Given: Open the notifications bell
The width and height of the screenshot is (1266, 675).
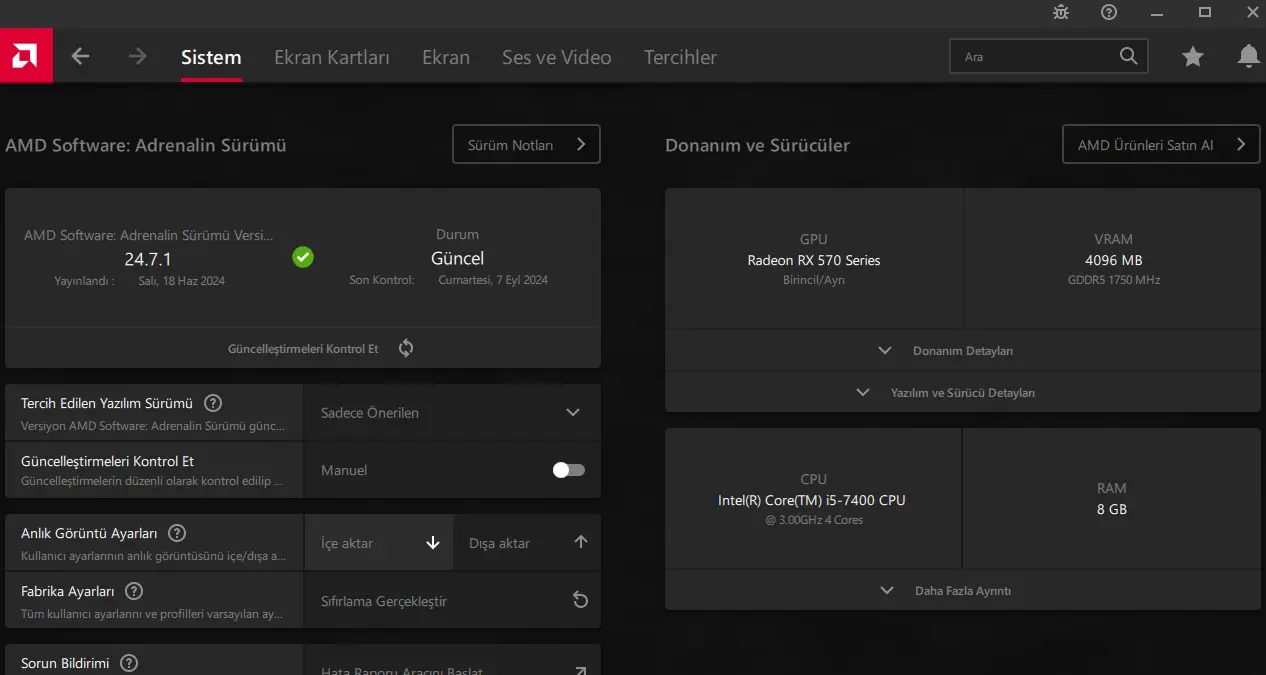Looking at the screenshot, I should click(x=1248, y=57).
